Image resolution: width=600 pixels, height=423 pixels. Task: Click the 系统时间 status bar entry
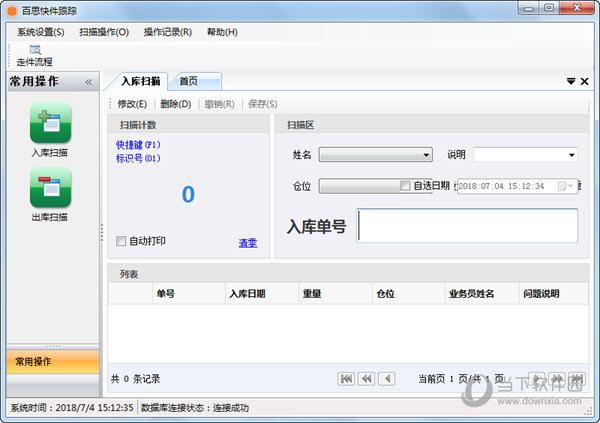[x=72, y=408]
